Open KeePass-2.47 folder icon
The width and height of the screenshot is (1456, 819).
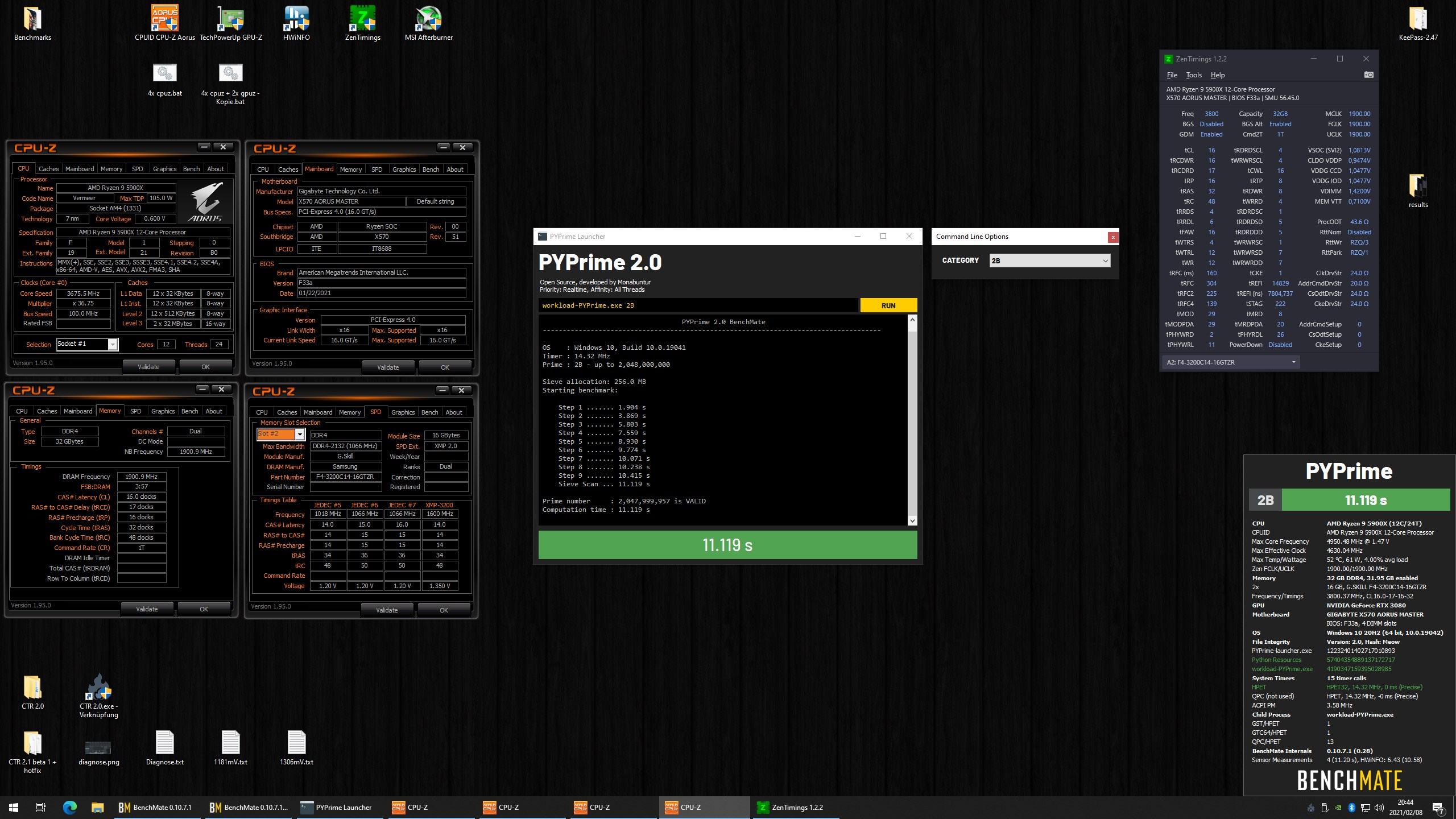click(x=1418, y=24)
